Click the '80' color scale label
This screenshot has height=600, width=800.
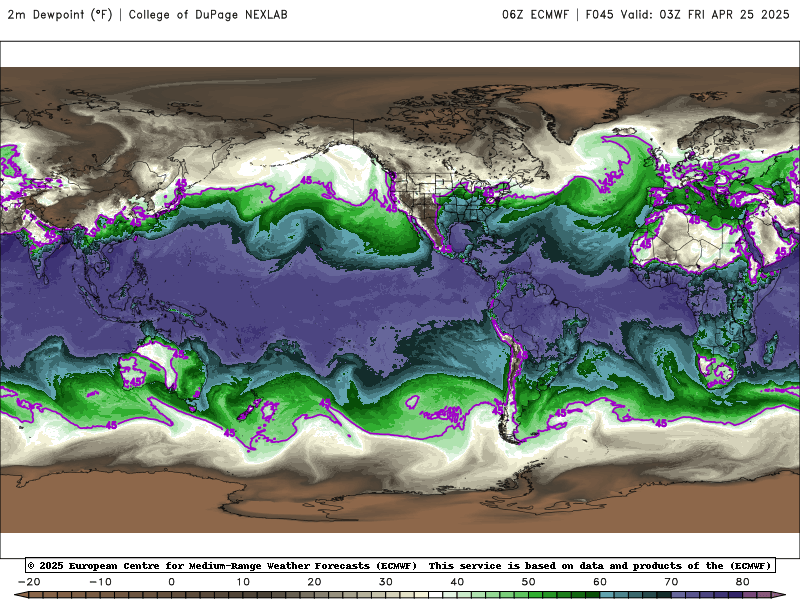click(743, 582)
